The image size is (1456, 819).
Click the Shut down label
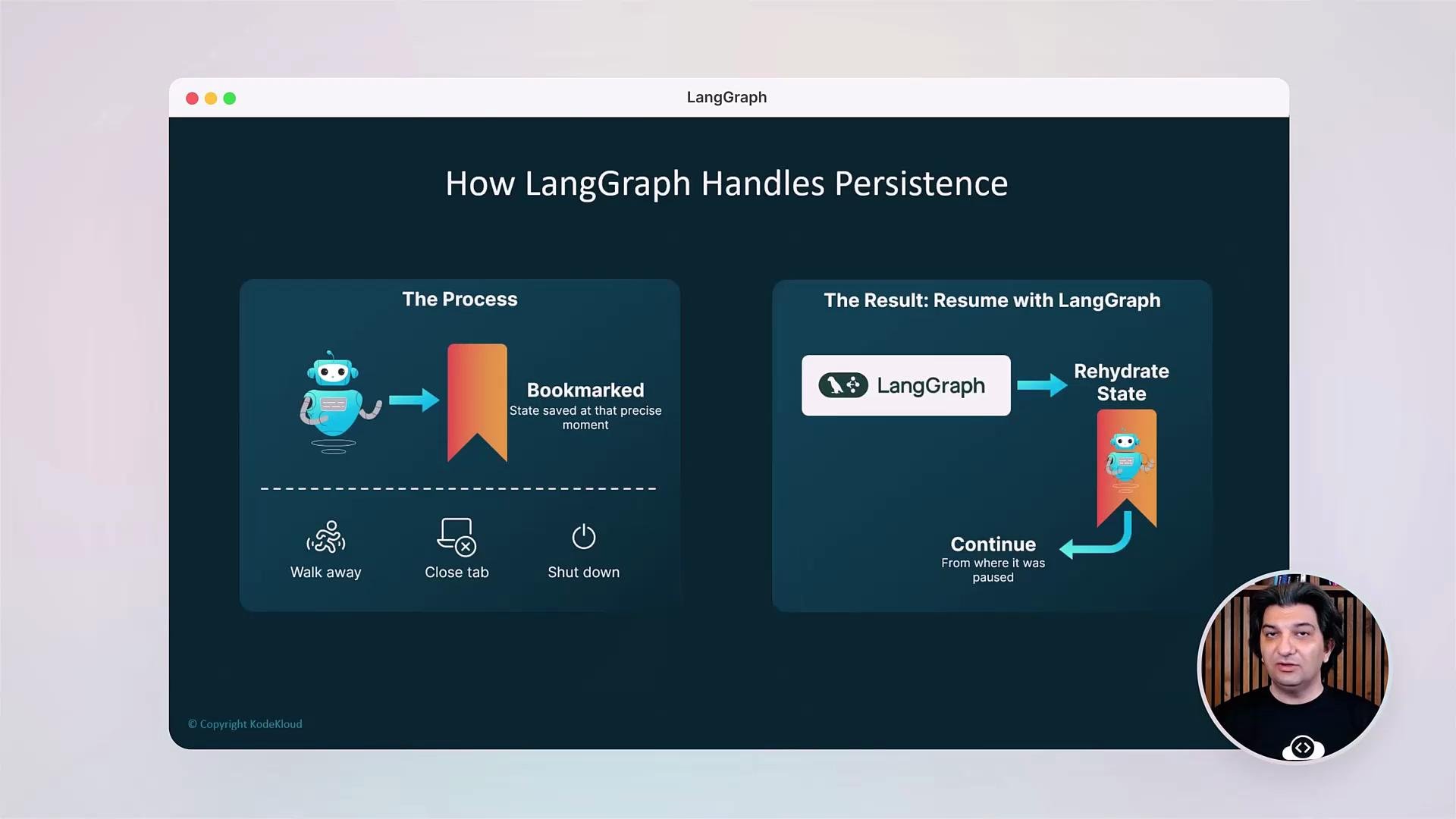point(584,573)
